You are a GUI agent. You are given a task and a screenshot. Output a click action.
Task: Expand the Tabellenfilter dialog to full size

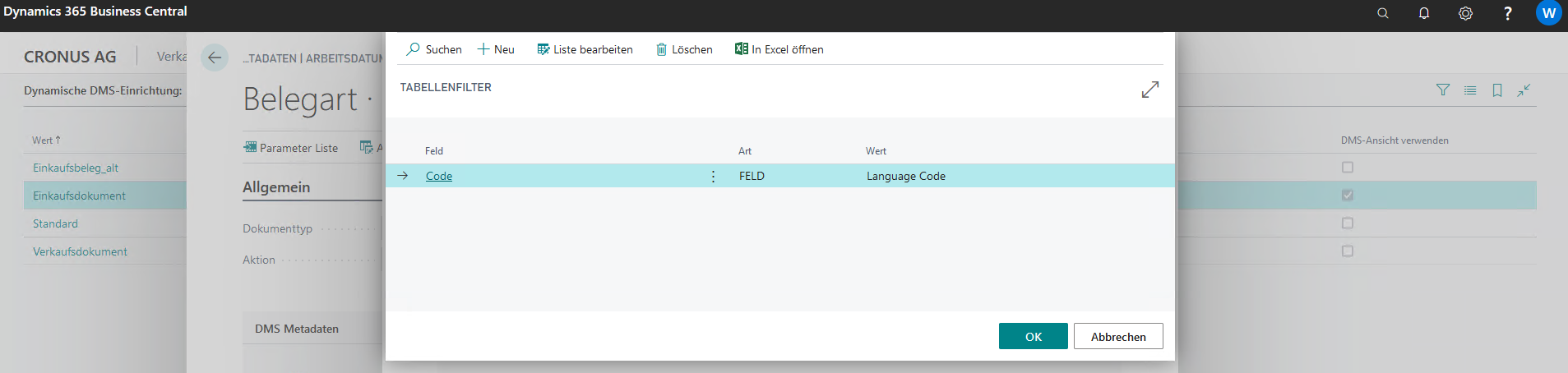(x=1149, y=90)
